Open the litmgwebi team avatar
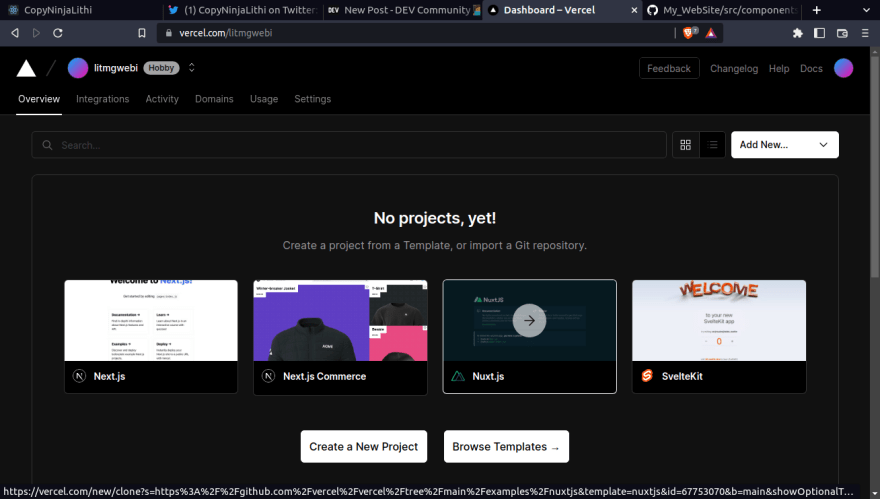 click(x=78, y=68)
